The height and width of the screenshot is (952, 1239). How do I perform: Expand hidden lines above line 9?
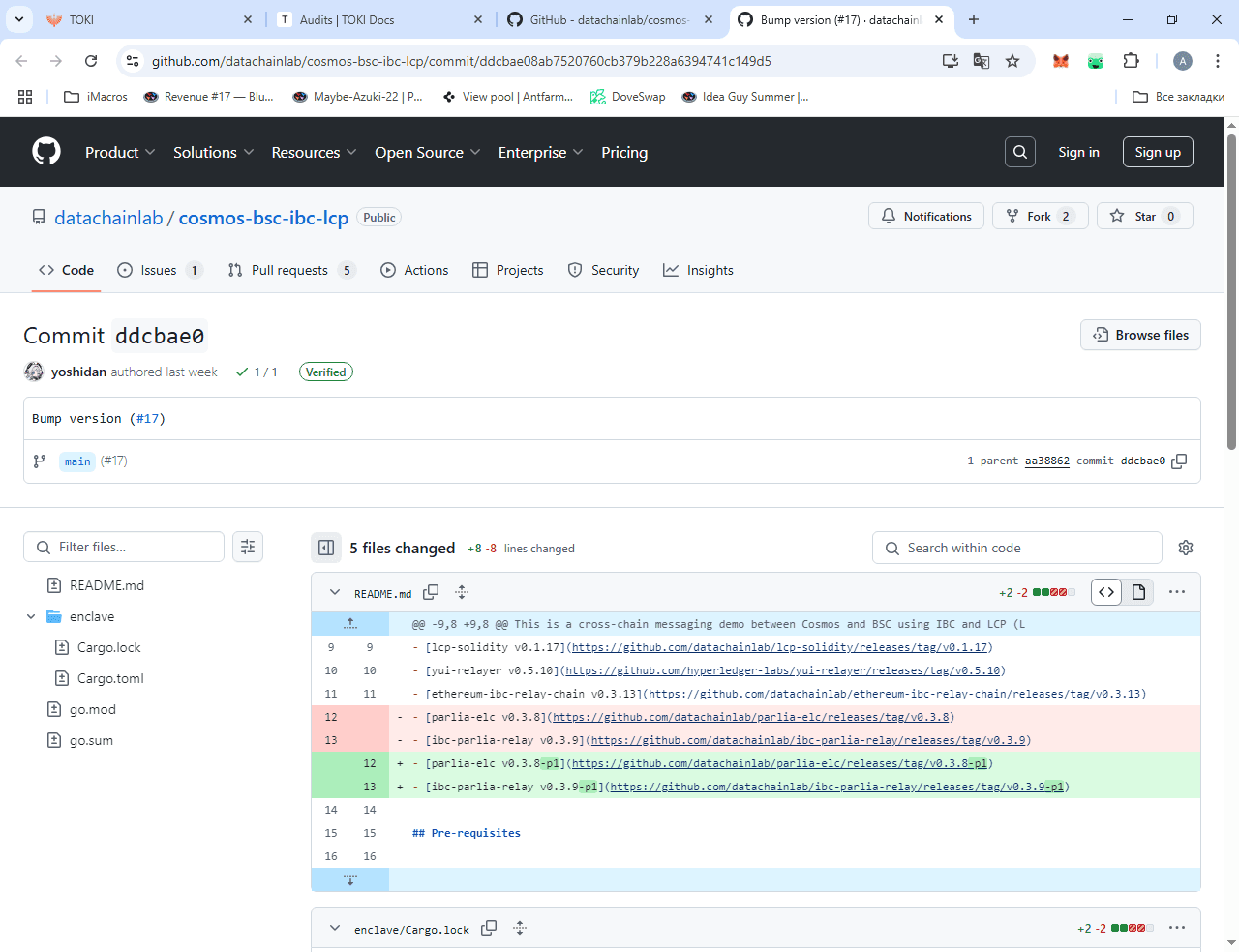pos(350,624)
